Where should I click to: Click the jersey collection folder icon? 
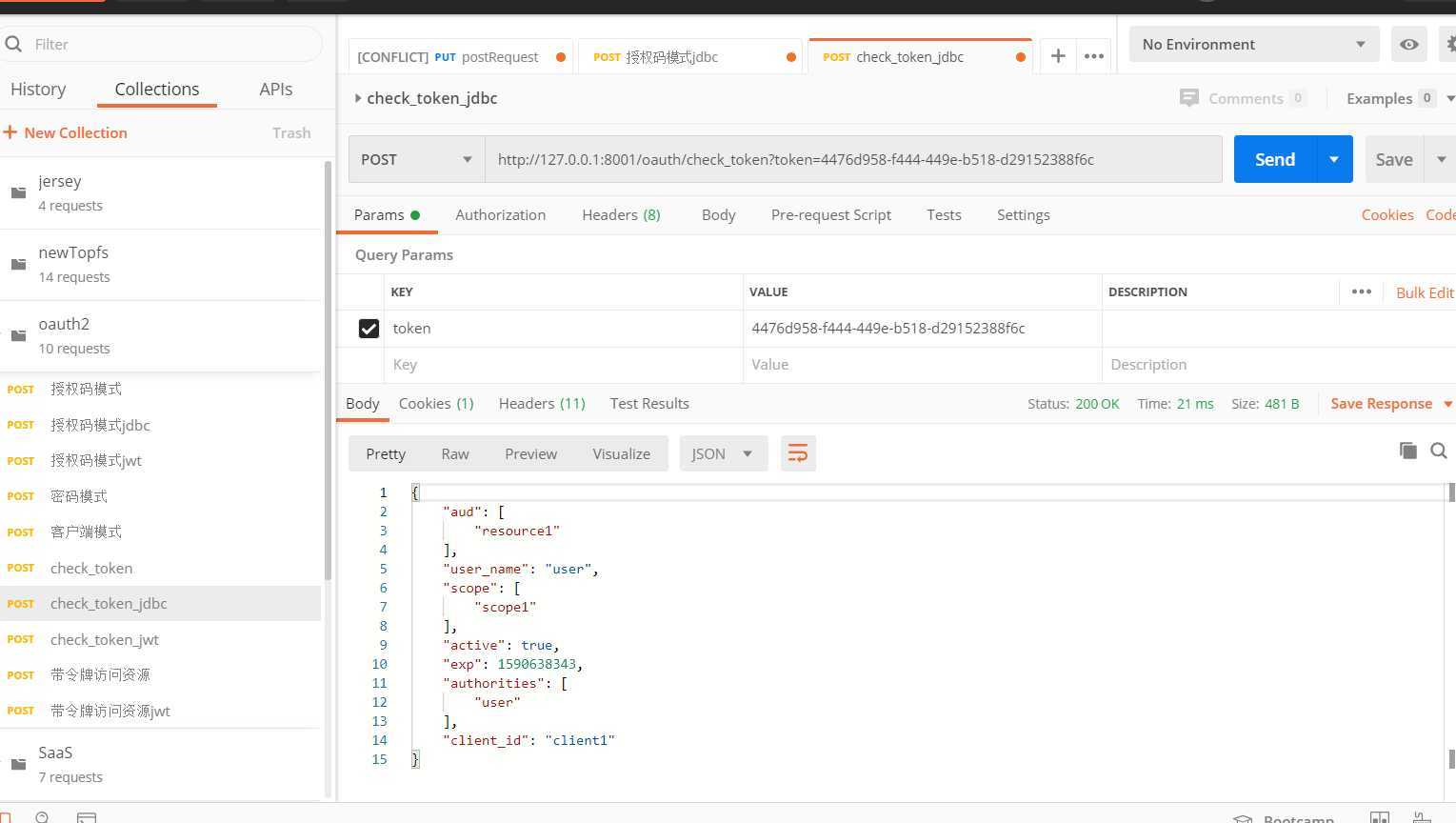click(18, 192)
